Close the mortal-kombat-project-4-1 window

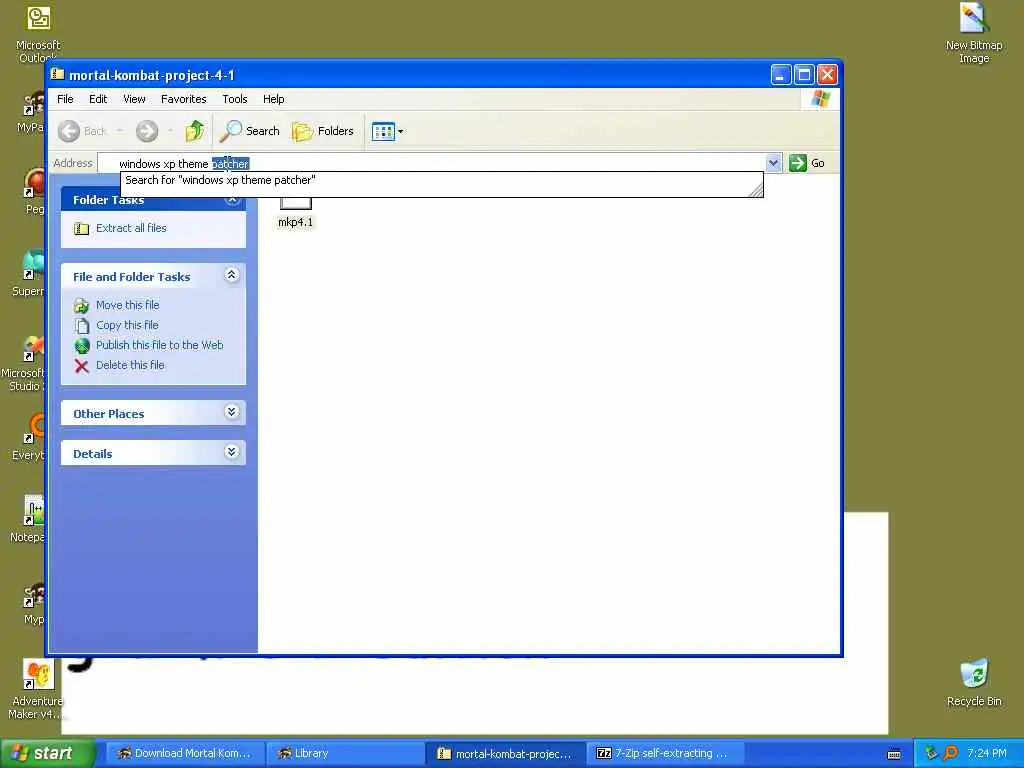pyautogui.click(x=827, y=75)
